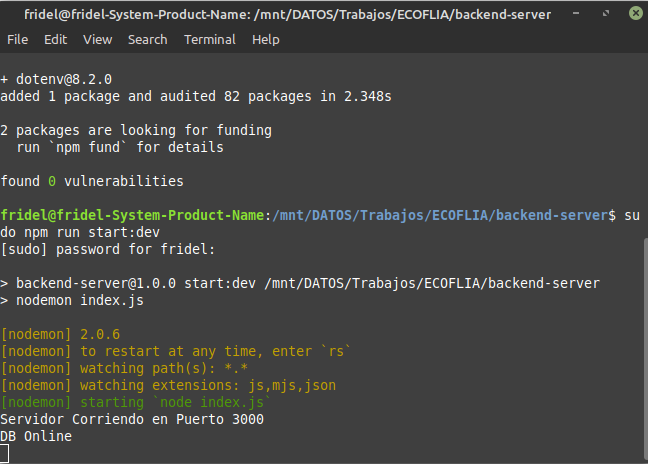The width and height of the screenshot is (648, 464).
Task: Click '> backend-server@1.0.0 start:dev' line
Action: point(300,283)
